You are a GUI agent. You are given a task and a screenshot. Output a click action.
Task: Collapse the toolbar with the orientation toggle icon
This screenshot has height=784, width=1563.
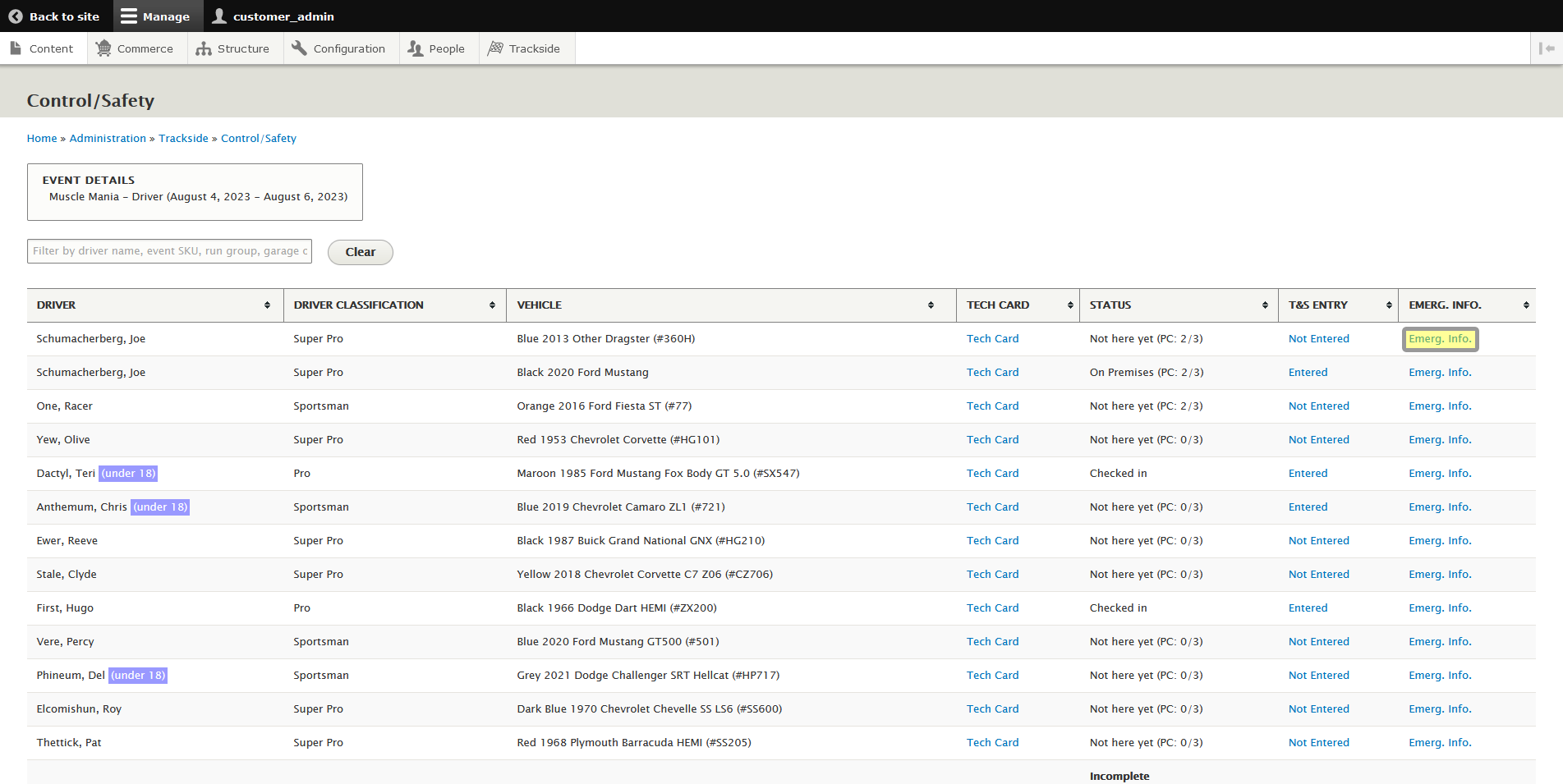[1547, 48]
